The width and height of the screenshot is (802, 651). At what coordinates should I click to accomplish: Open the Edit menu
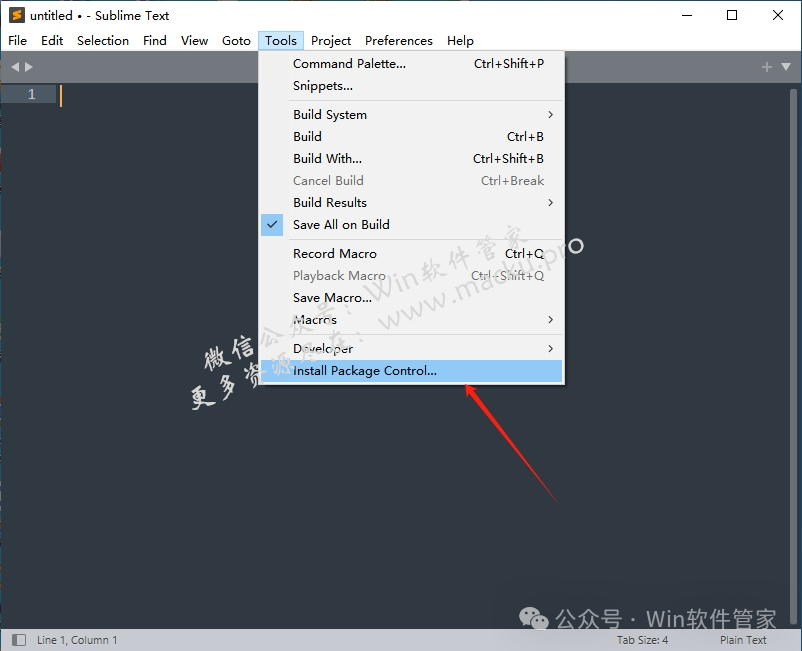(x=52, y=40)
